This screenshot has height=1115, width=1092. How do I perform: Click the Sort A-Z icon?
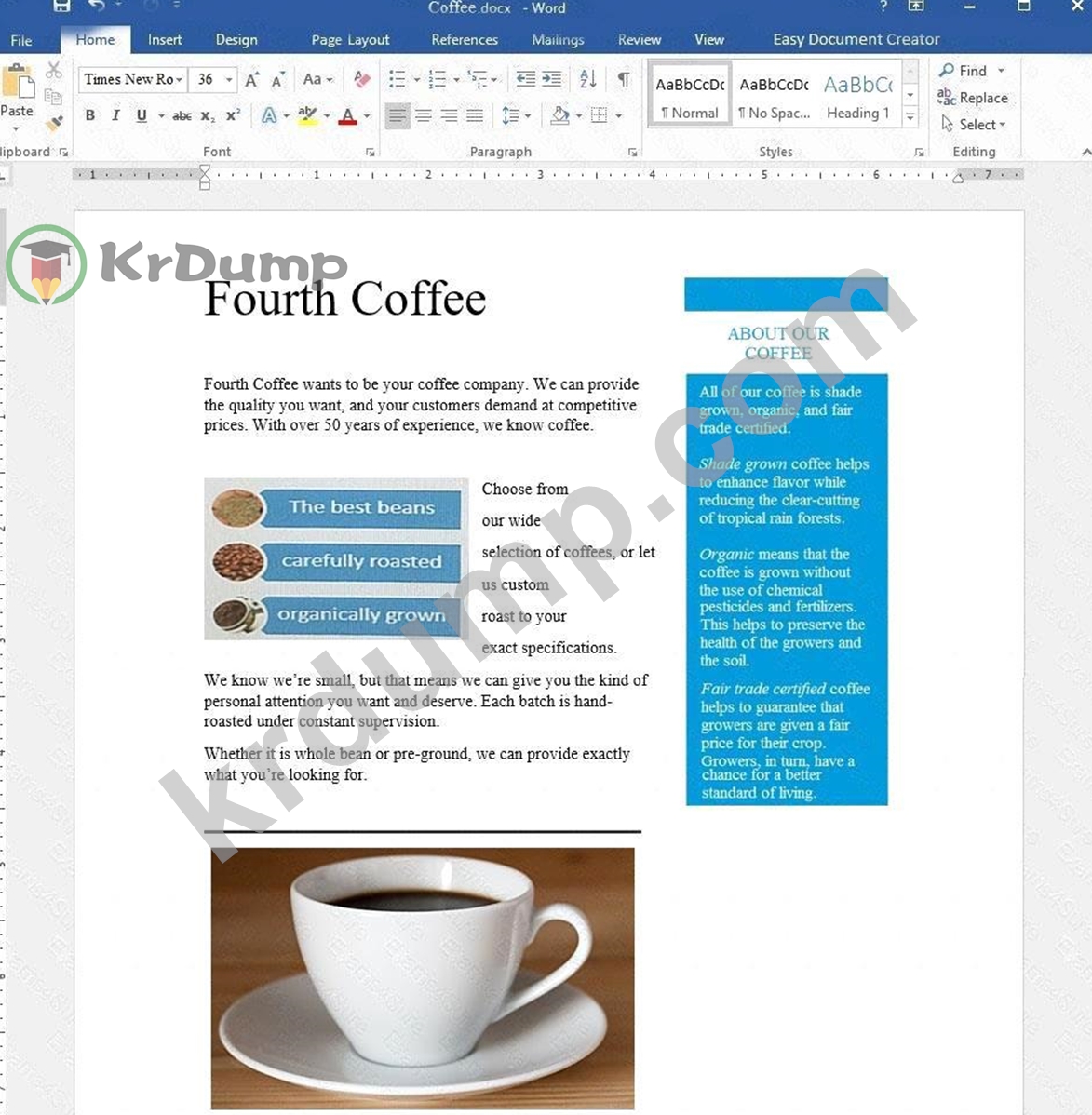[x=587, y=79]
